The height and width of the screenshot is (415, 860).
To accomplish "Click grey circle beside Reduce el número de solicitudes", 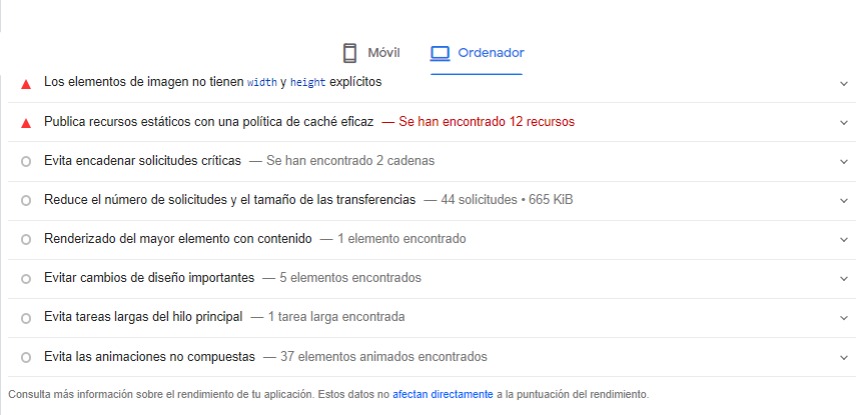I will click(x=26, y=201).
